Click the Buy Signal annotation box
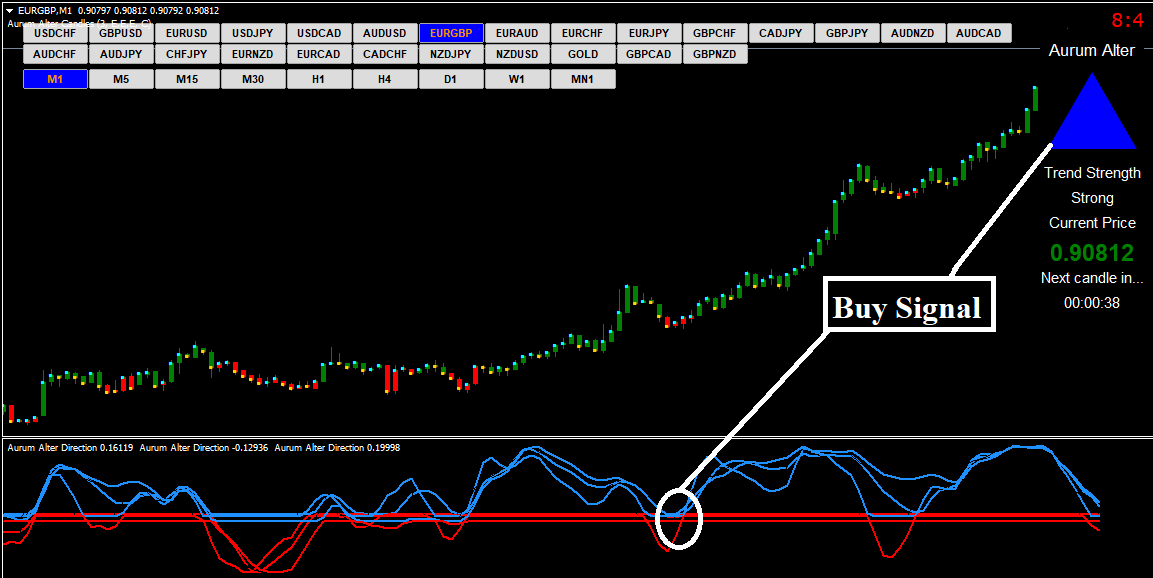The height and width of the screenshot is (578, 1153). click(x=907, y=306)
